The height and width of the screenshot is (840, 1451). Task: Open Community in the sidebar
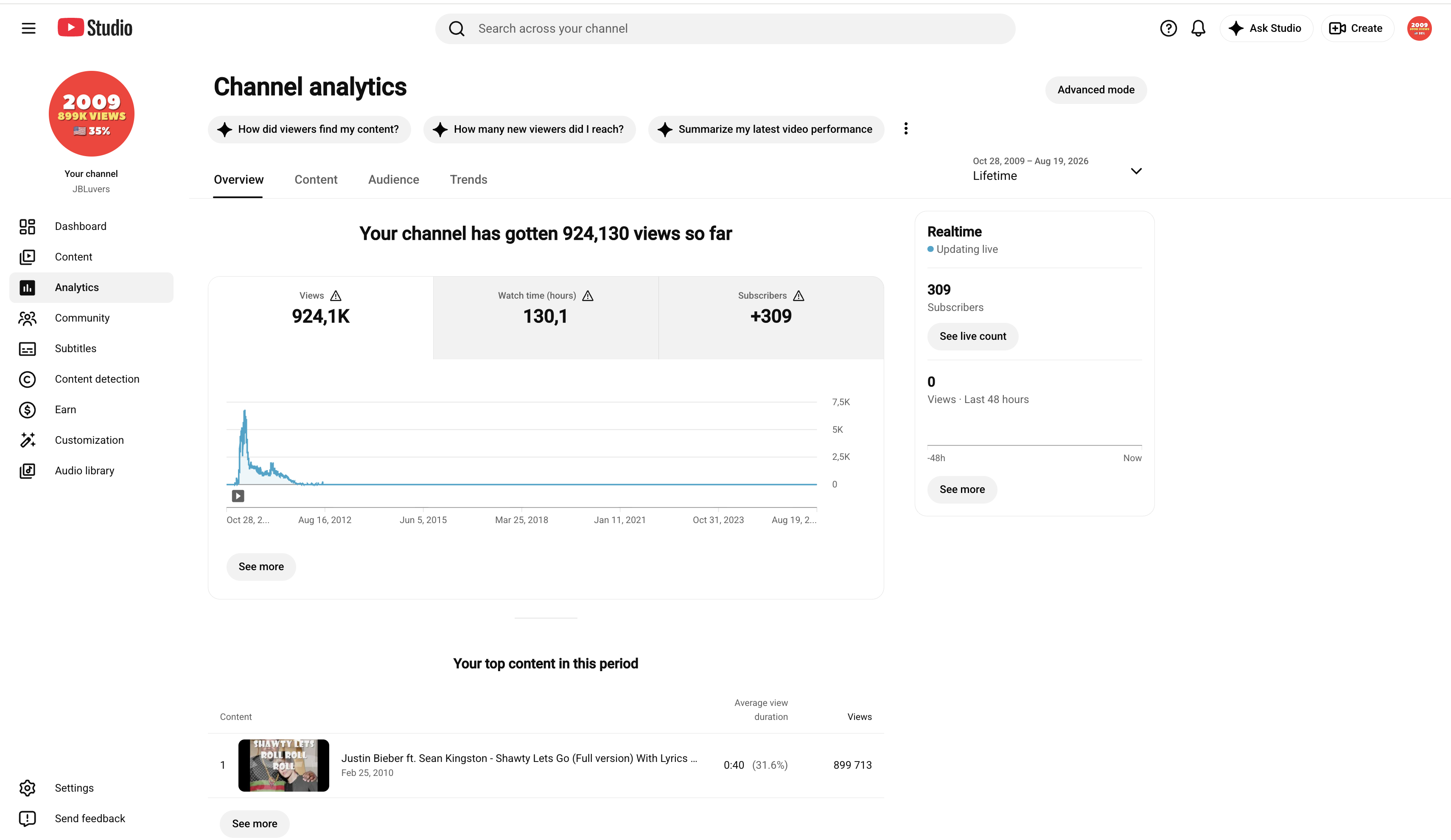click(x=91, y=318)
